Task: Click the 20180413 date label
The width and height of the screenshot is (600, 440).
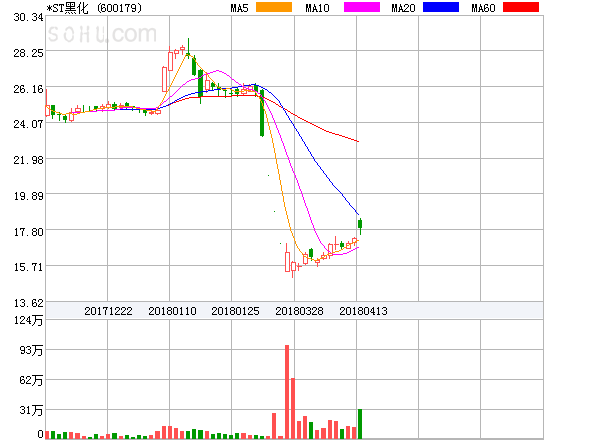Action: [363, 311]
